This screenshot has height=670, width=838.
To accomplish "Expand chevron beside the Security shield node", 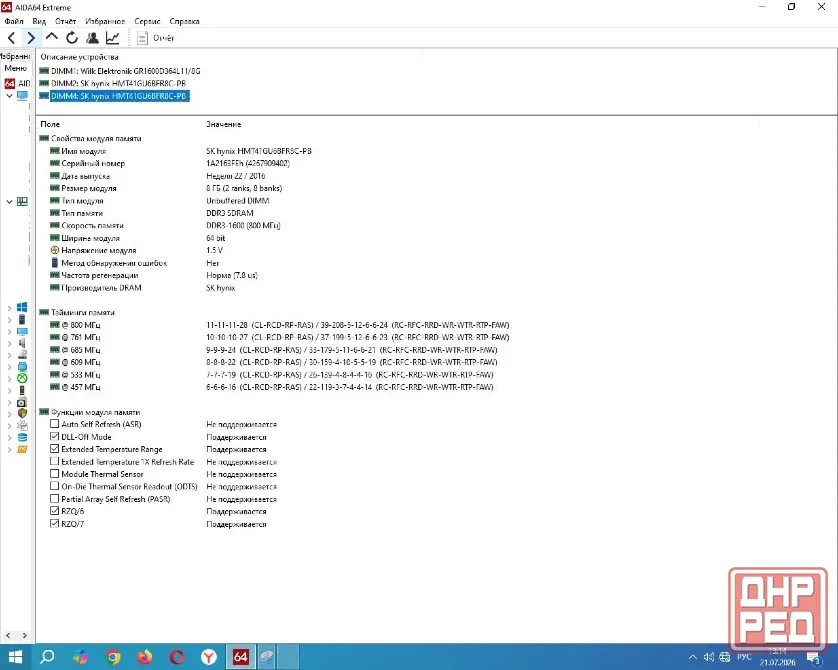I will pyautogui.click(x=9, y=414).
